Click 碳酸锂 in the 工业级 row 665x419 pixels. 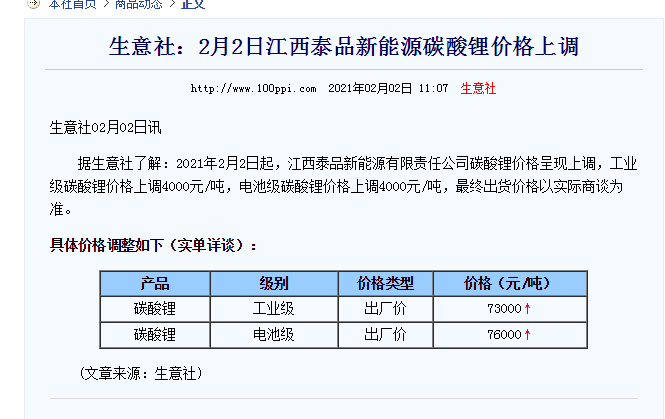155,309
